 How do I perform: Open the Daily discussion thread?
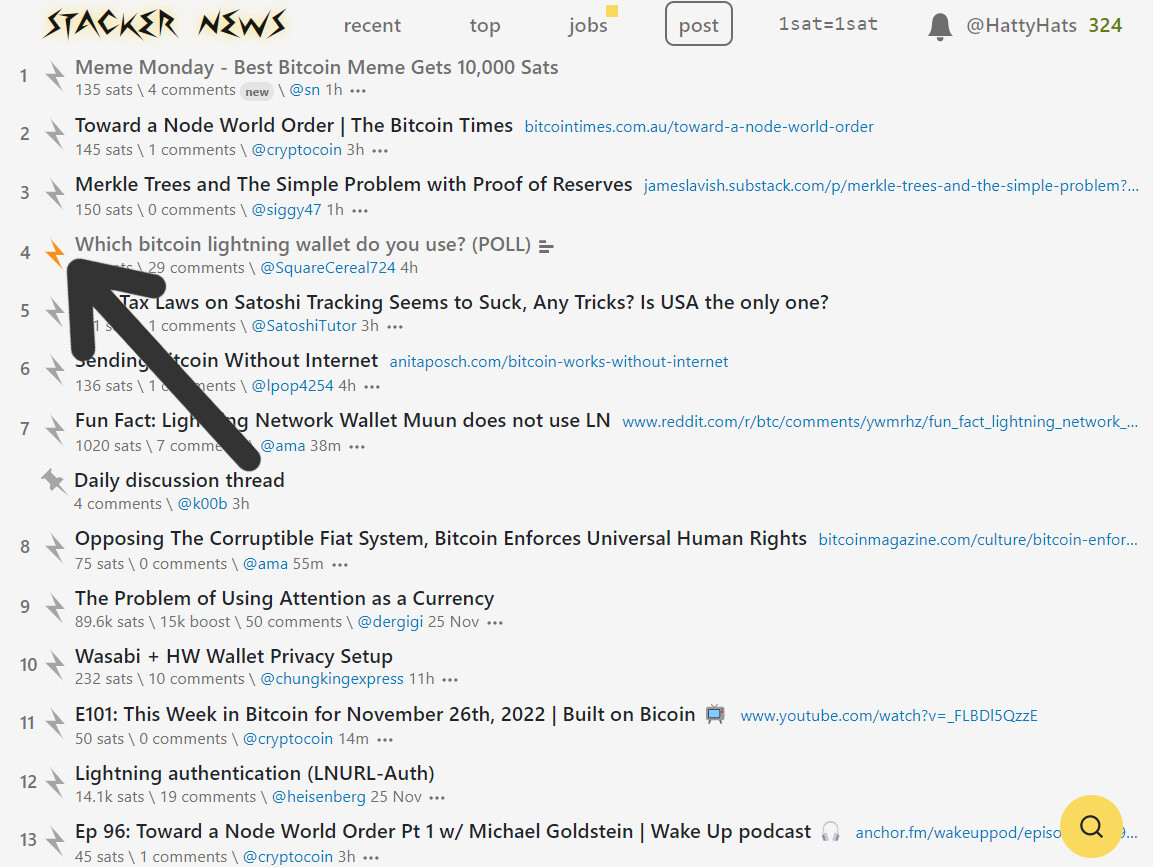click(179, 480)
